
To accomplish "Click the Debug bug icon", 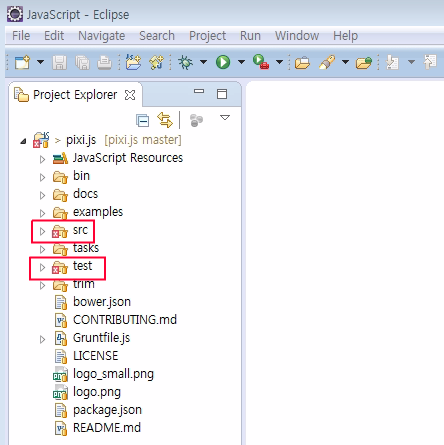I will (186, 62).
